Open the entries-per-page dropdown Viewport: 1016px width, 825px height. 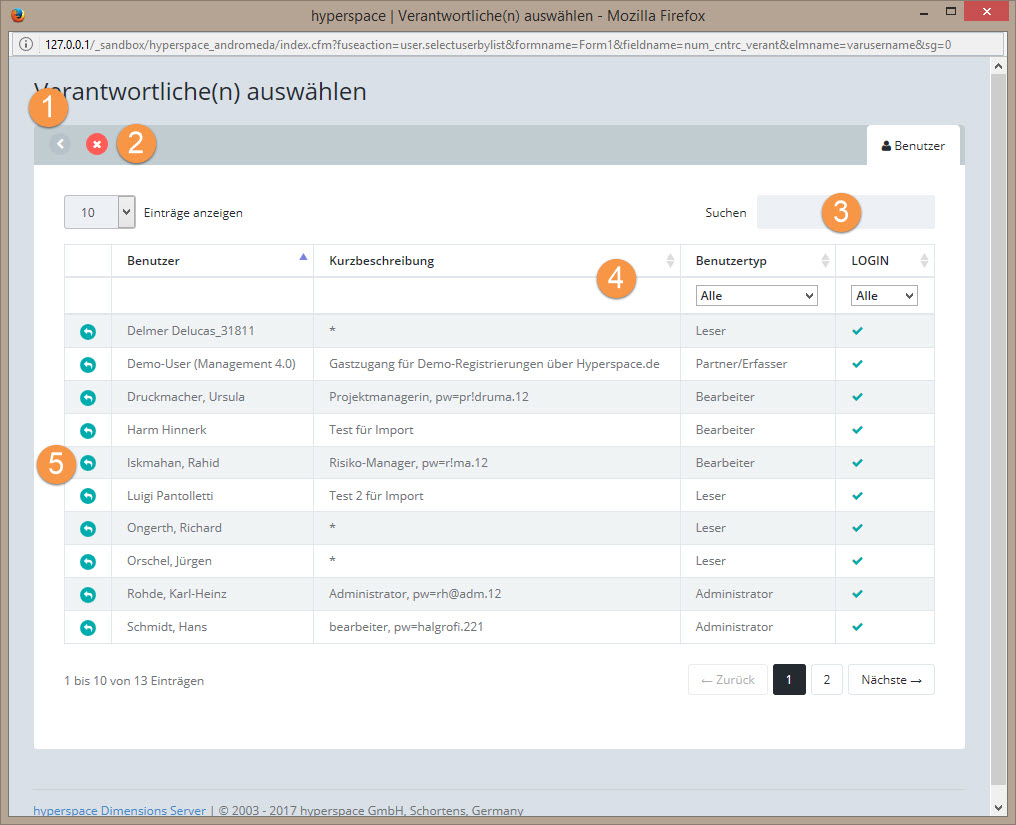[99, 212]
